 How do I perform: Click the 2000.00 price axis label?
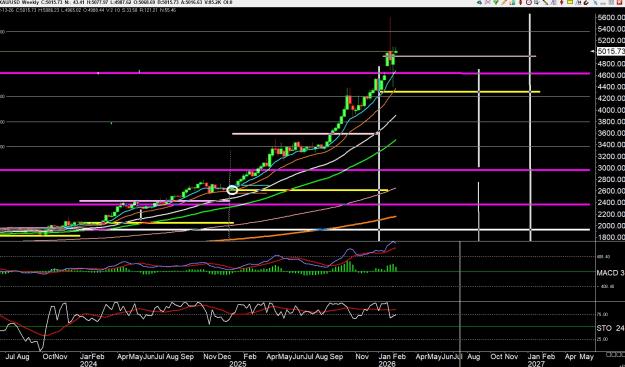tap(611, 226)
